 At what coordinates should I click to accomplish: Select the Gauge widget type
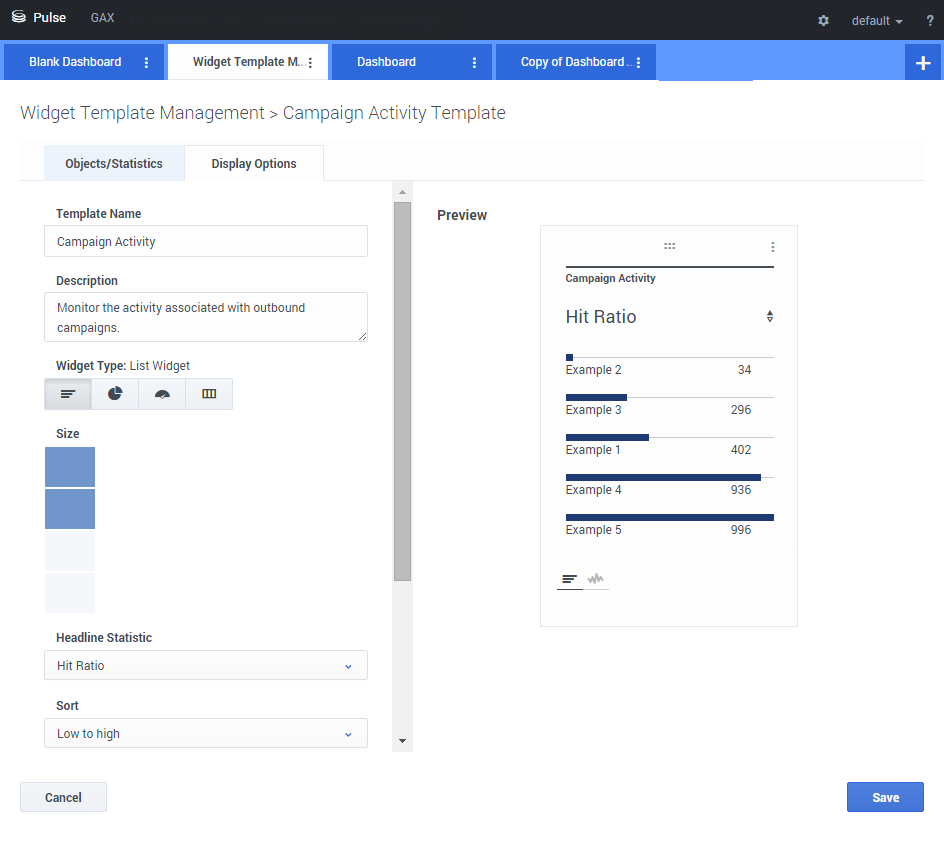click(x=162, y=394)
